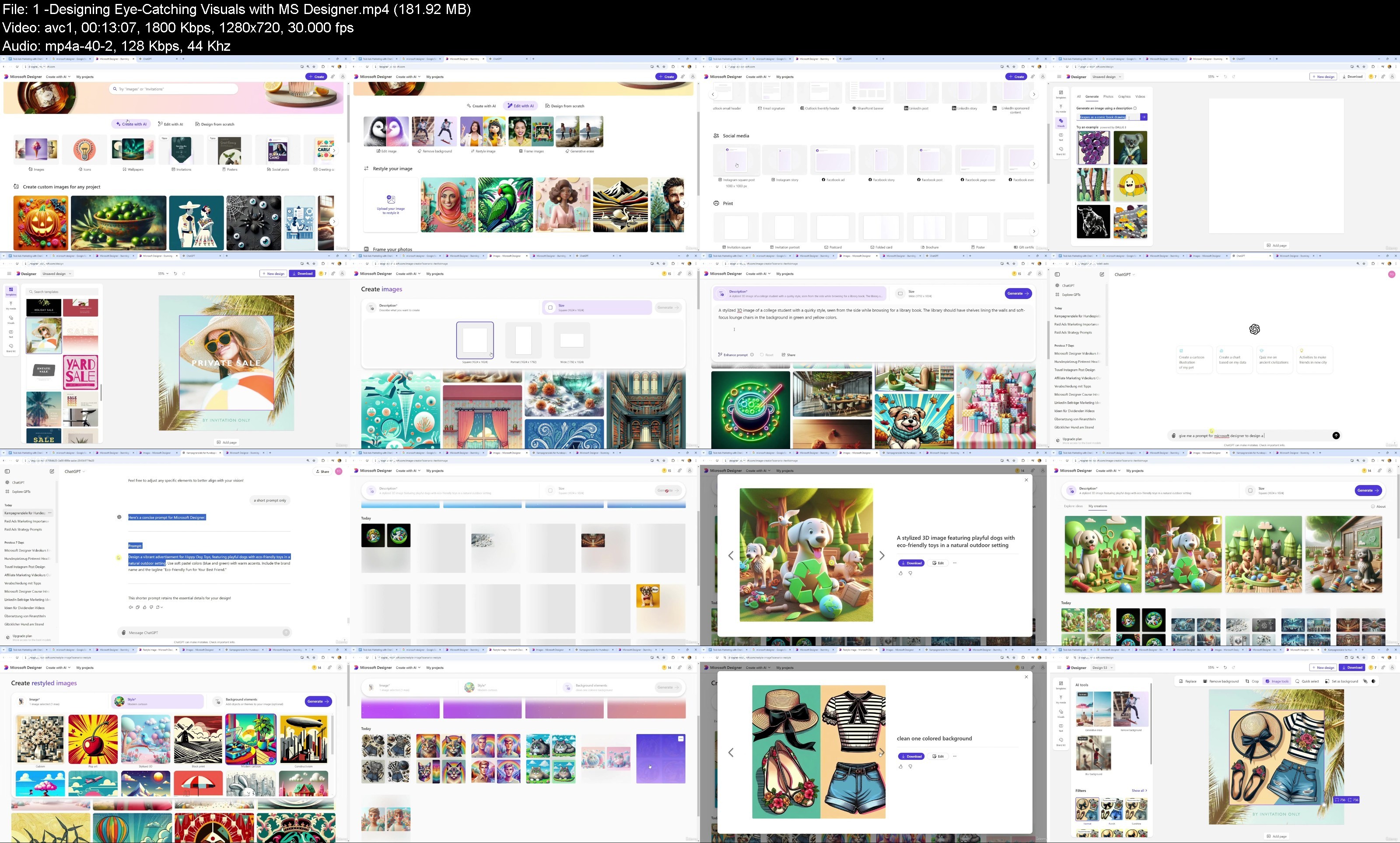Click Generate on the Create restyled images page

[x=318, y=702]
